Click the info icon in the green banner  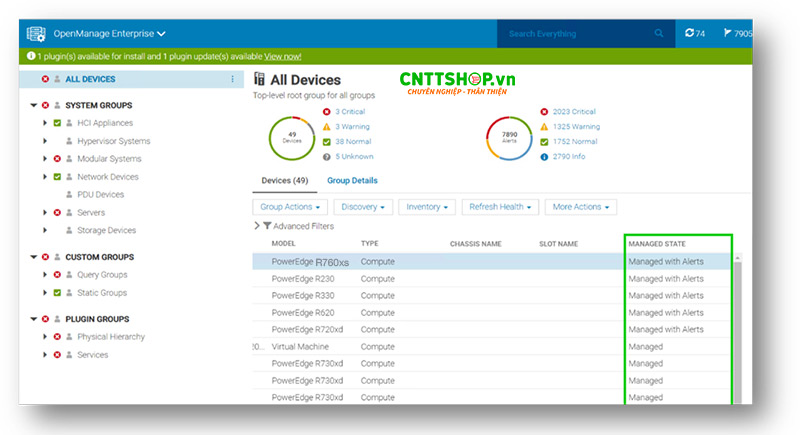point(31,56)
